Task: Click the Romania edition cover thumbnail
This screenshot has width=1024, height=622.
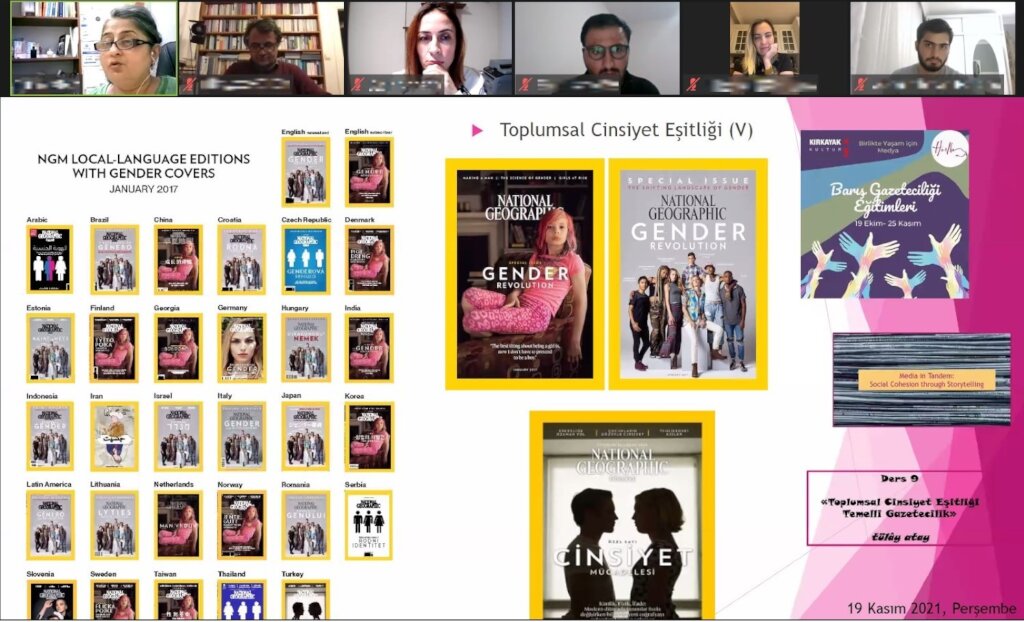Action: click(306, 525)
